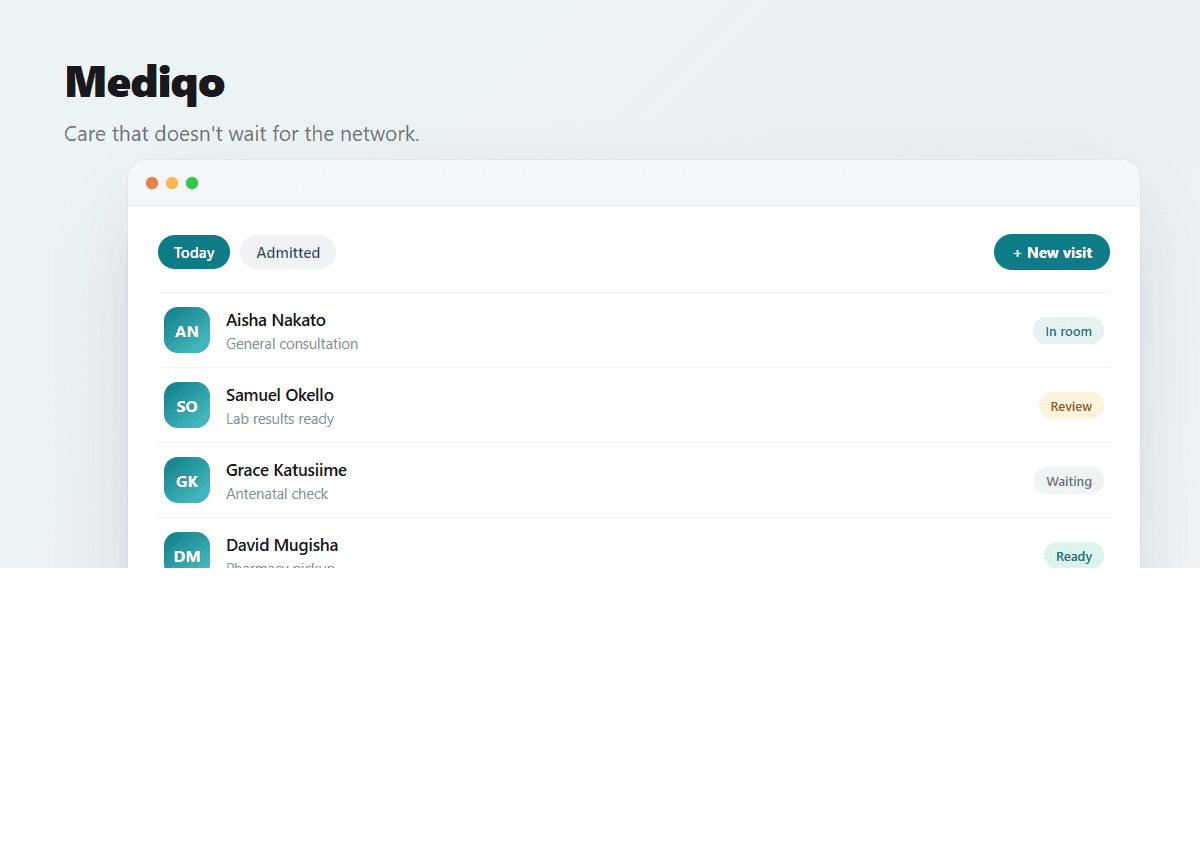Click the yellow minimize window dot

coord(172,183)
